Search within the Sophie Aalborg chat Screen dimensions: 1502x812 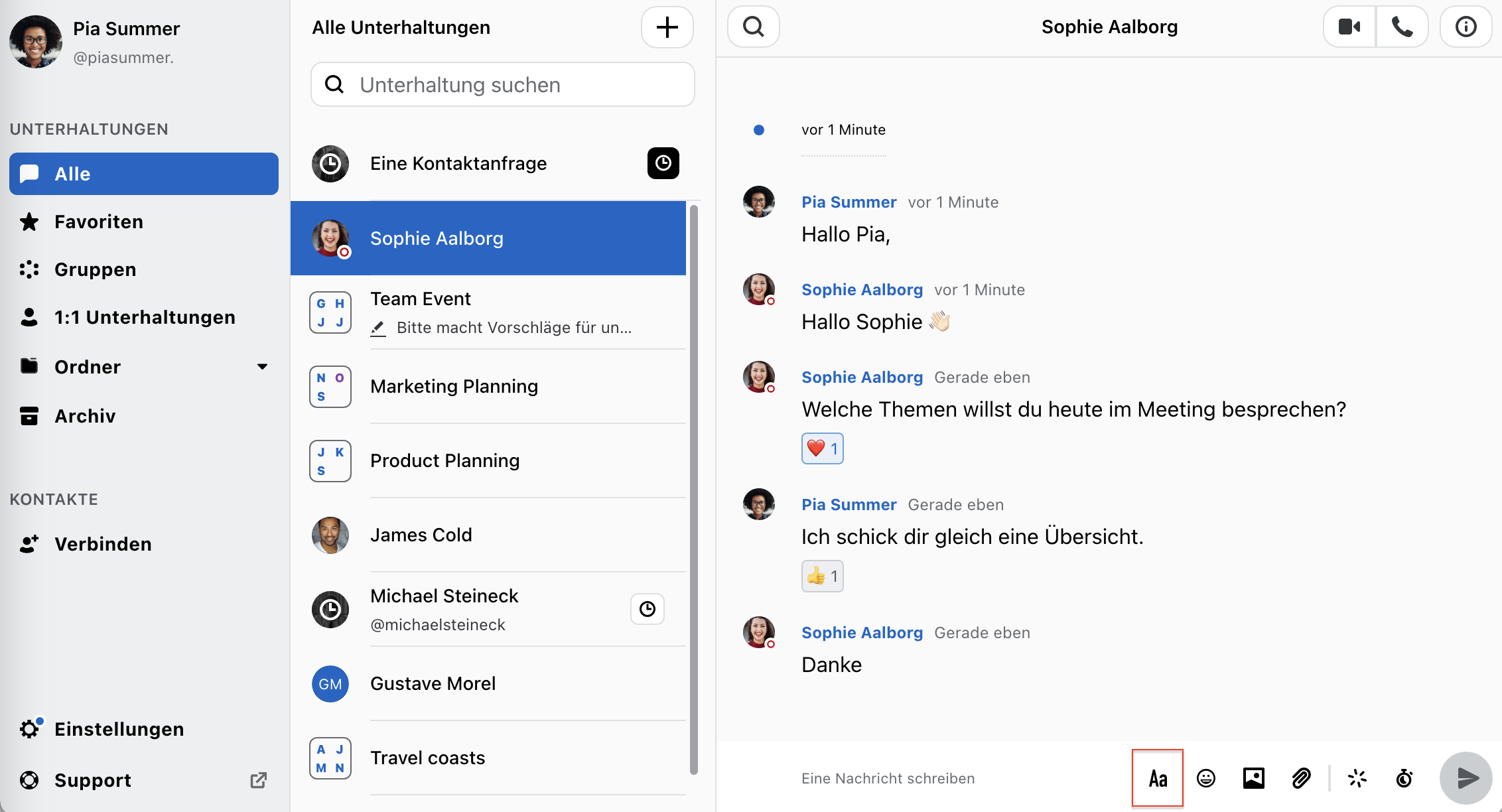tap(753, 27)
